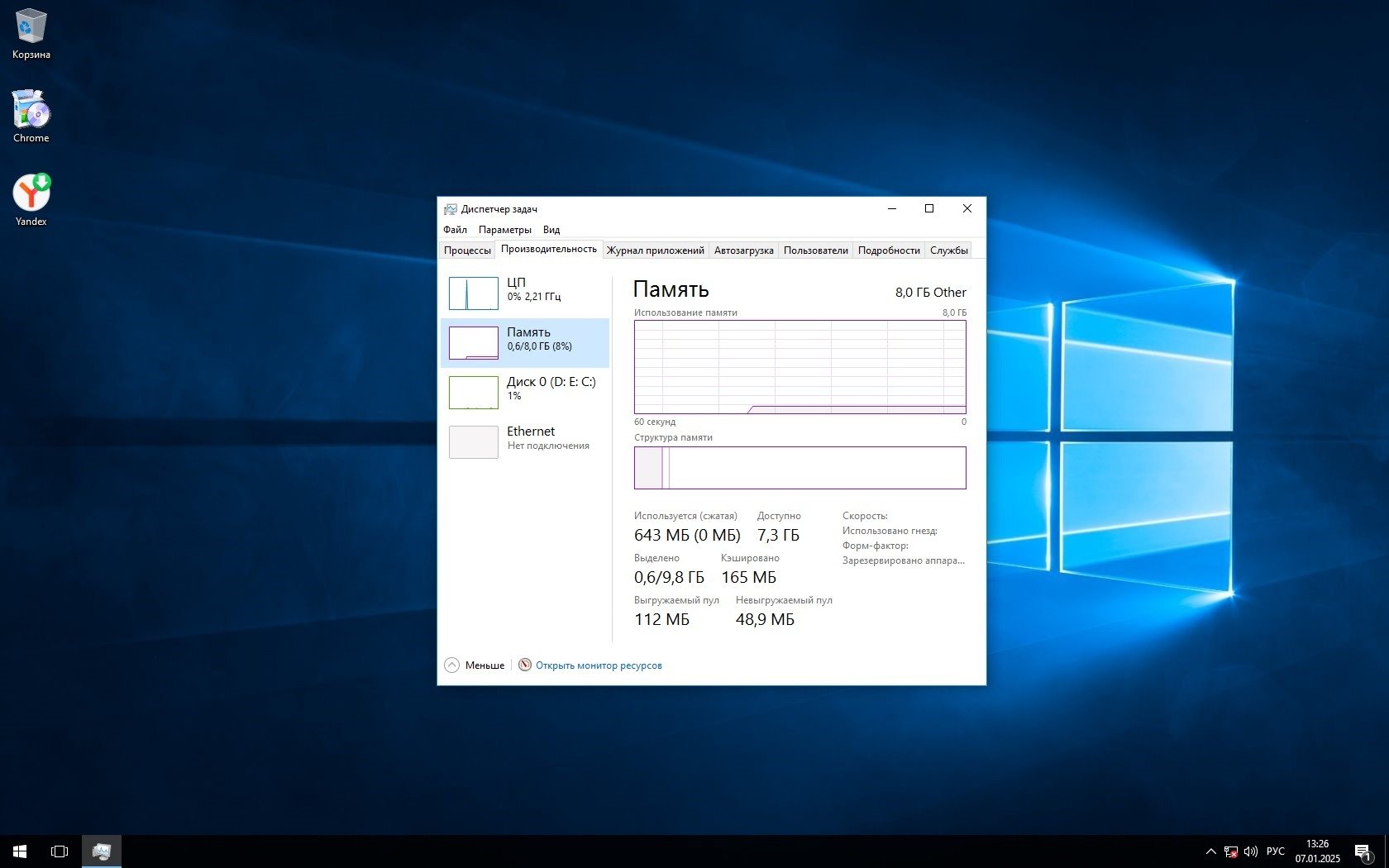1389x868 pixels.
Task: Click the volume speaker tray icon
Action: coord(1250,851)
